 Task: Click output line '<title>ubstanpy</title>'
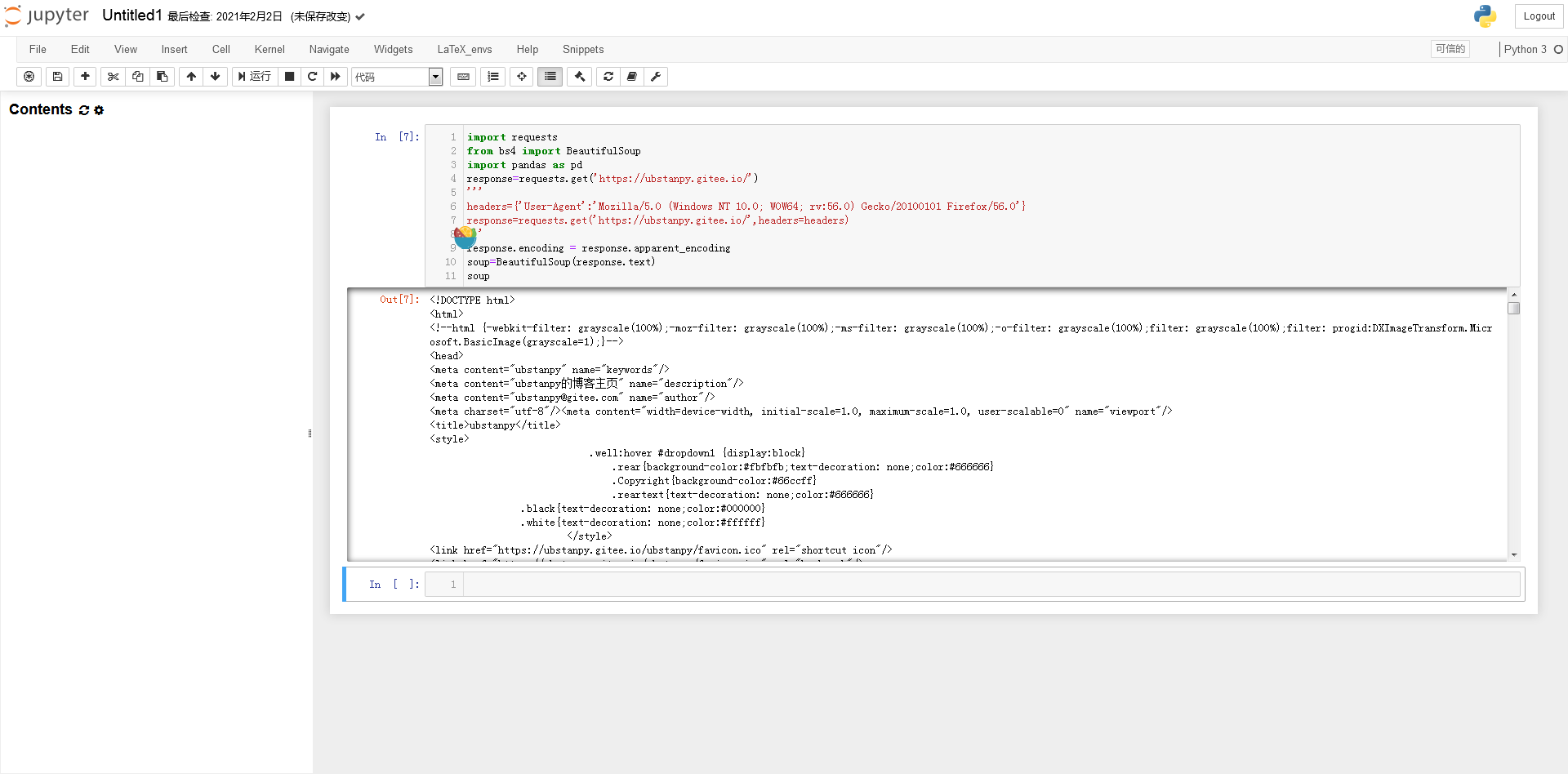point(495,425)
